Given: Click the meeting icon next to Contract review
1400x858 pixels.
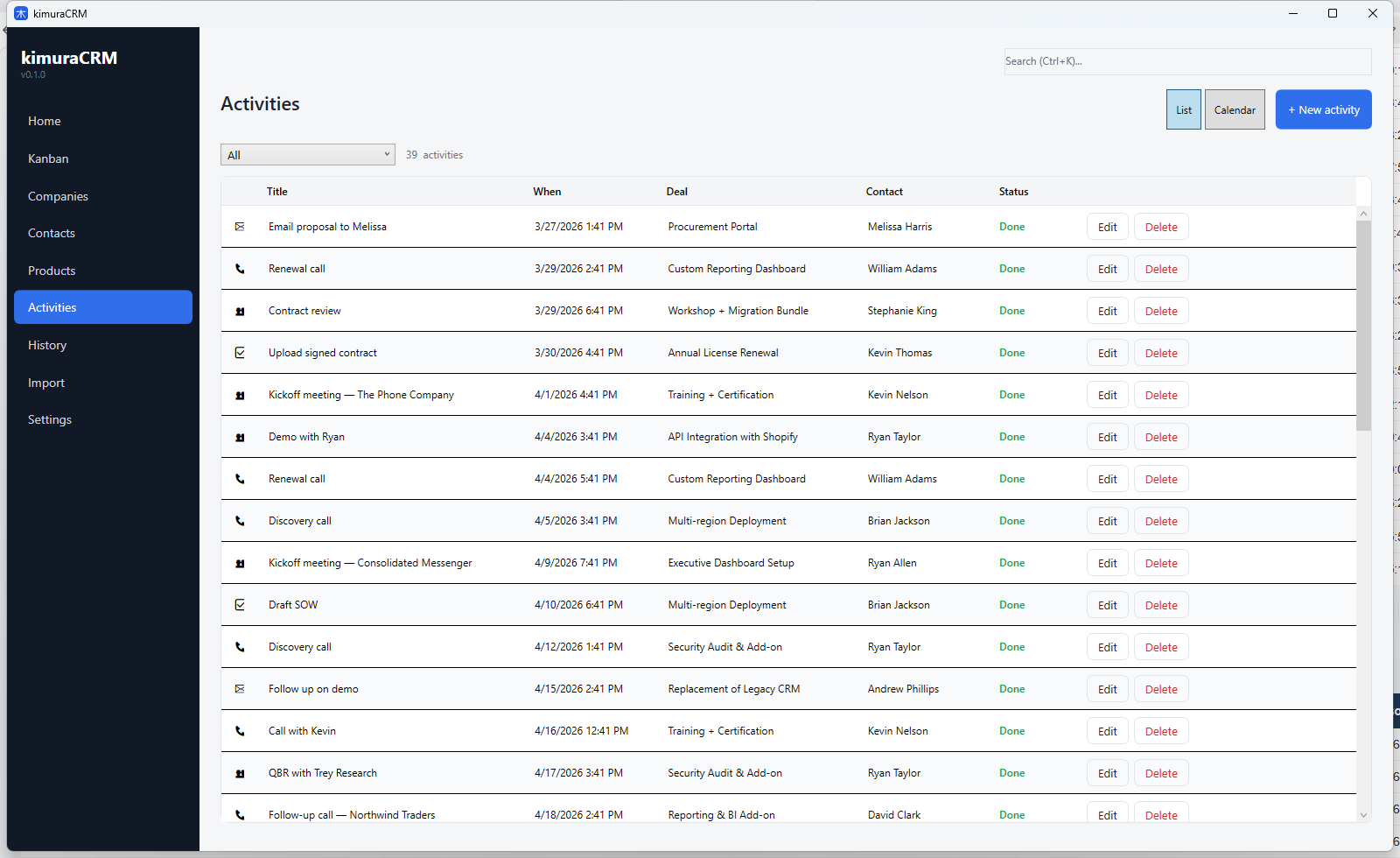Looking at the screenshot, I should pyautogui.click(x=240, y=311).
